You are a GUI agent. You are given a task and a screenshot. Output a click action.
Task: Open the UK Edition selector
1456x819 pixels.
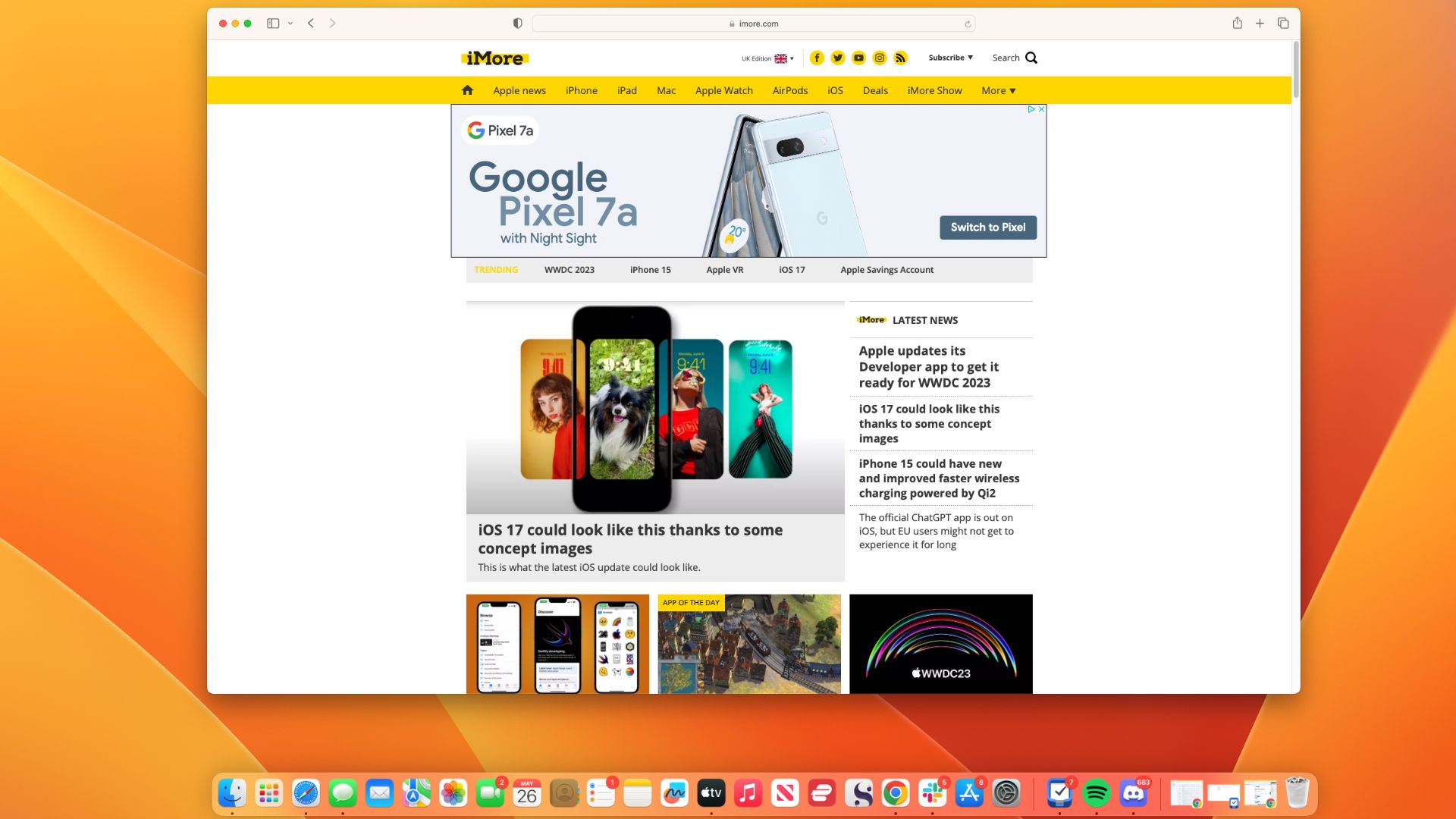(x=767, y=58)
